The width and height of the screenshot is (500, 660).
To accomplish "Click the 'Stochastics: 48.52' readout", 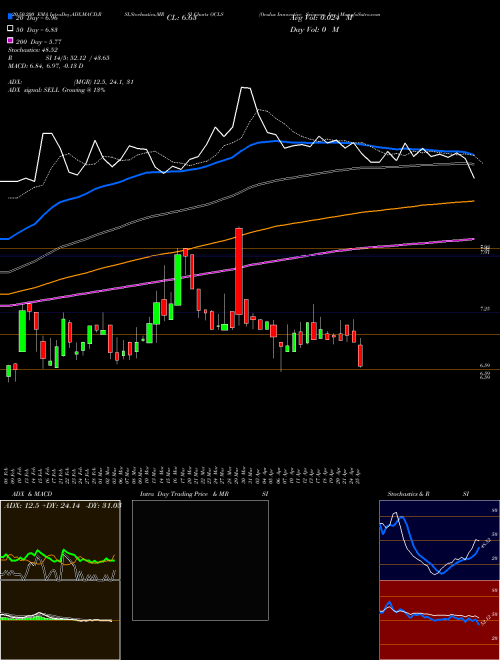I will click(32, 50).
